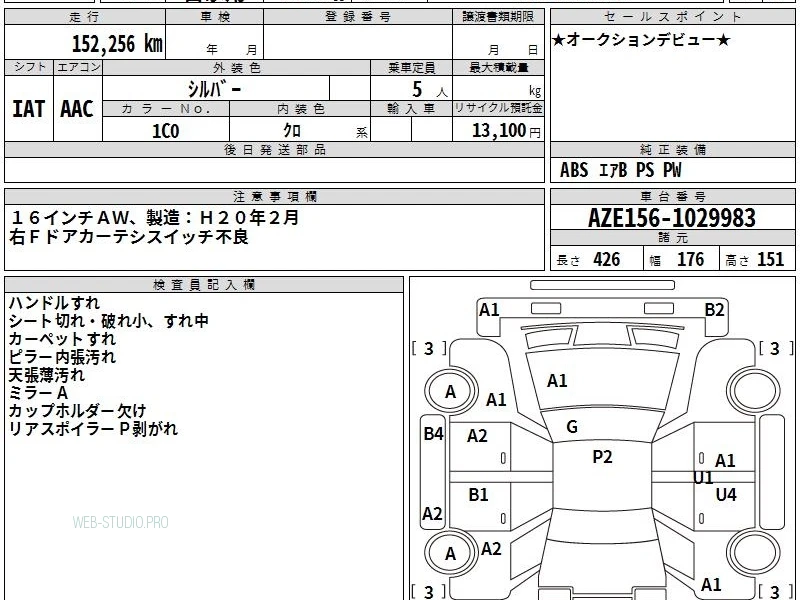Select the chassis number AZE156-1029983

[x=672, y=218]
